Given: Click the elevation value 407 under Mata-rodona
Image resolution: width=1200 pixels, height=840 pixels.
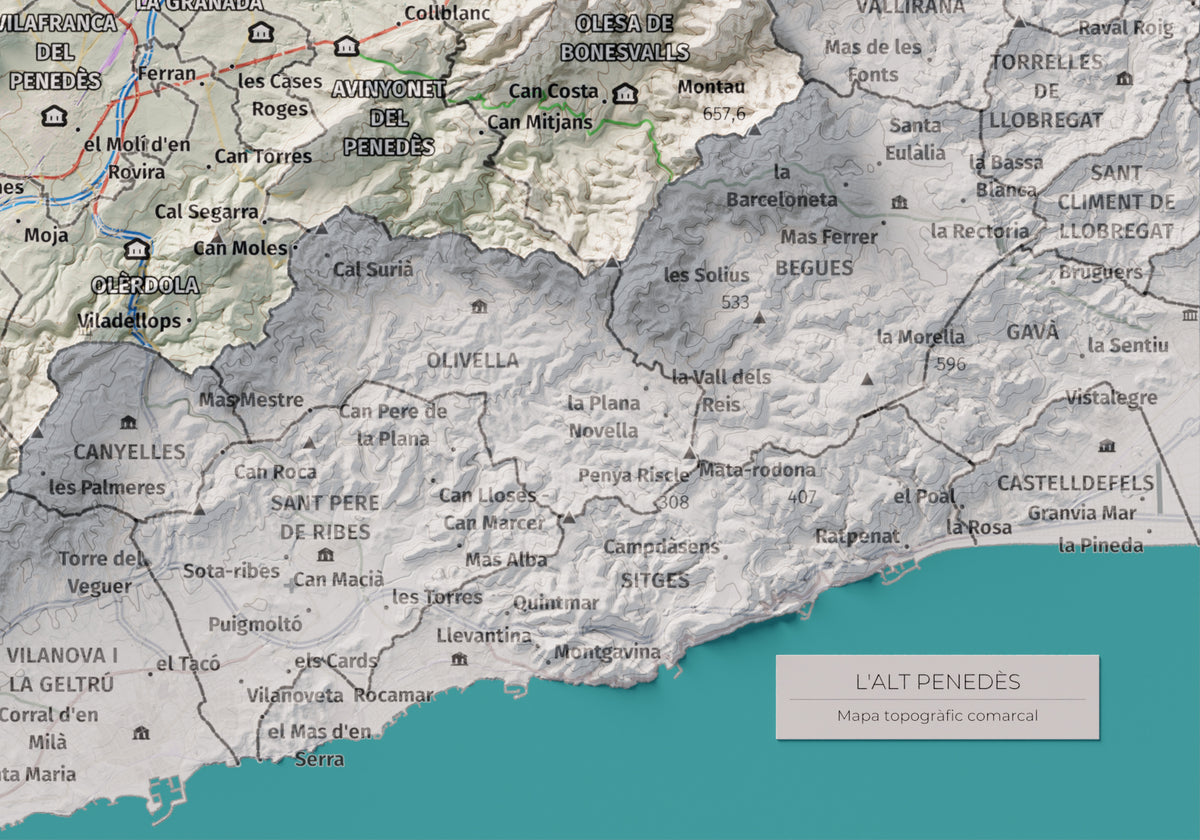Looking at the screenshot, I should [x=802, y=496].
